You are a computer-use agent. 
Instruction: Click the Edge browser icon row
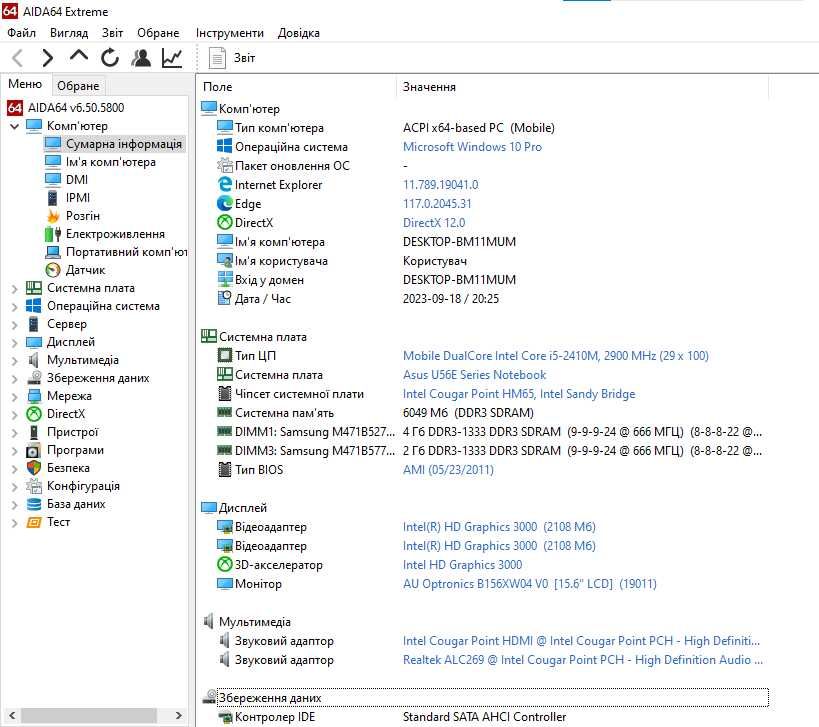coord(225,204)
